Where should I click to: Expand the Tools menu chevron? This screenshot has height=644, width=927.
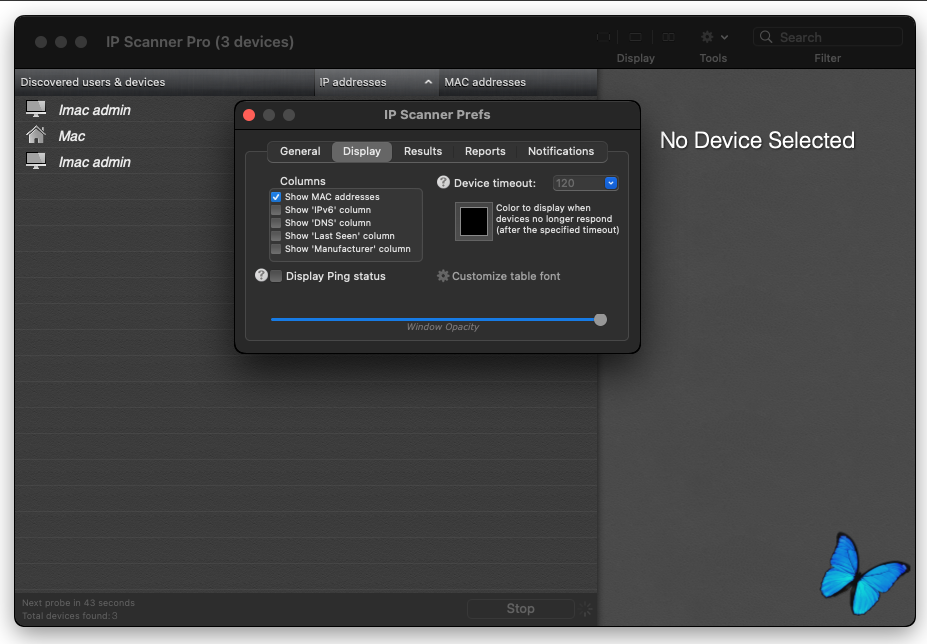[724, 37]
